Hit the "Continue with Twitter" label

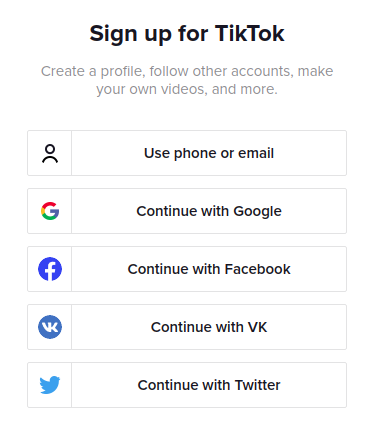point(209,385)
